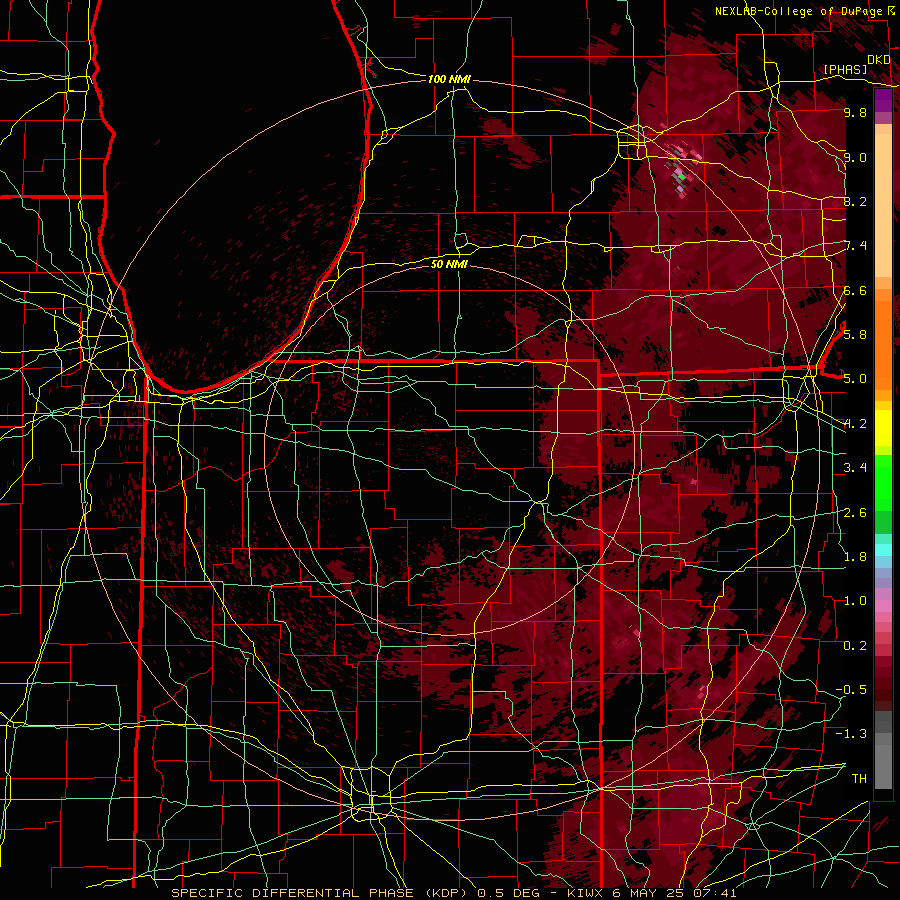This screenshot has height=900, width=900.
Task: Select the -1.3 value on the color scale
Action: (851, 734)
